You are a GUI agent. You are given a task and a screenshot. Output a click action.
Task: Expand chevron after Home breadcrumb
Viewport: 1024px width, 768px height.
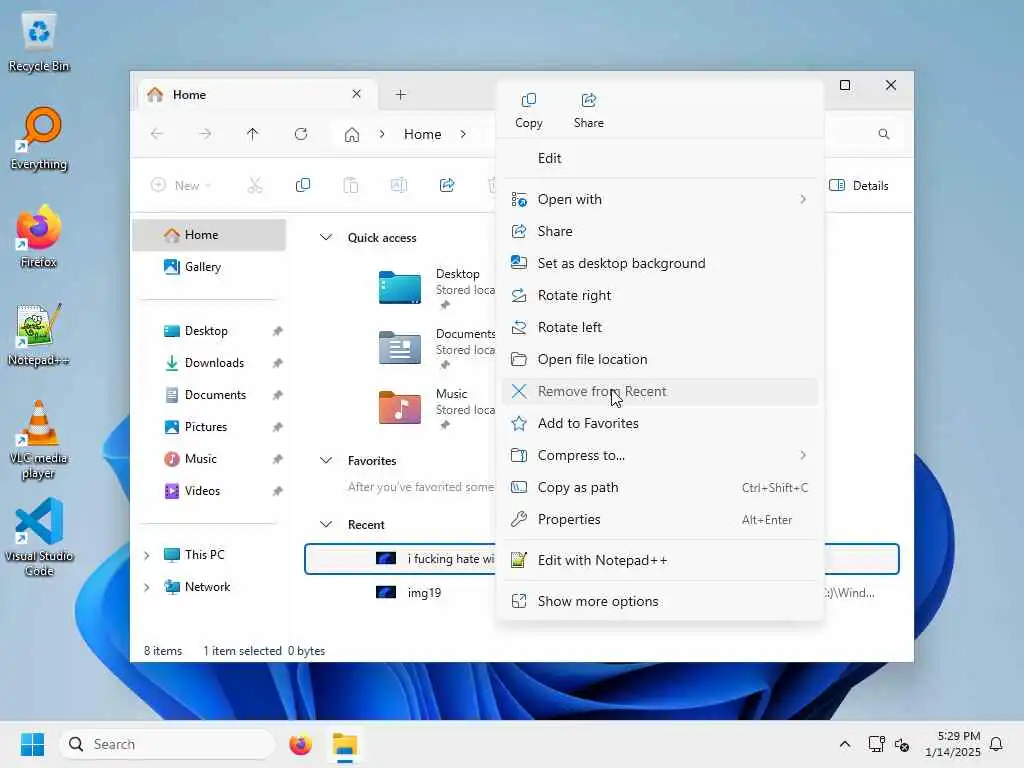click(463, 135)
